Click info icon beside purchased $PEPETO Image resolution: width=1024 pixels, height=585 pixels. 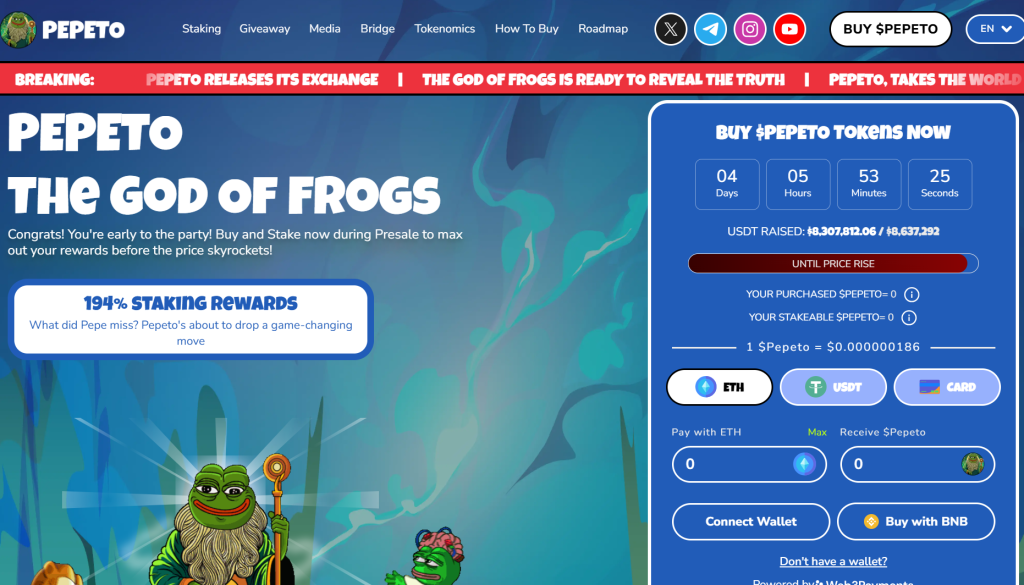tap(912, 294)
